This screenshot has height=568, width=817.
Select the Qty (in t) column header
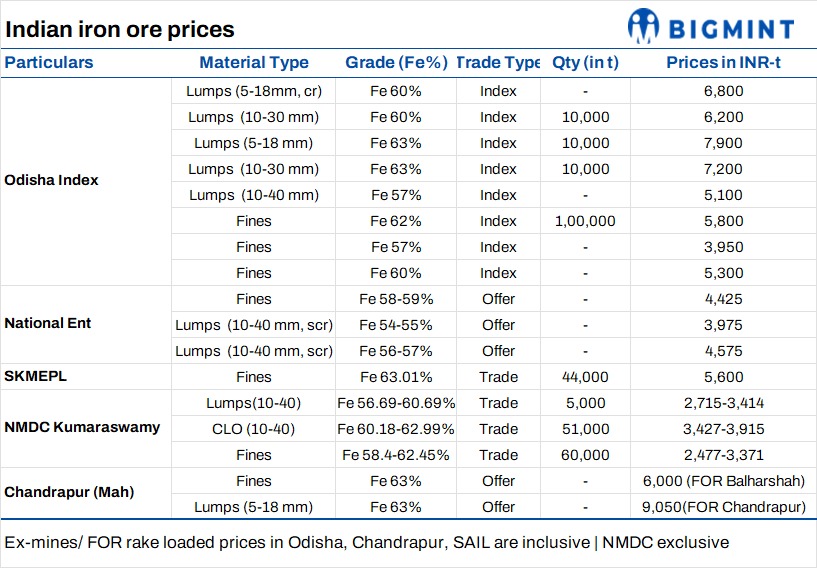[x=585, y=62]
